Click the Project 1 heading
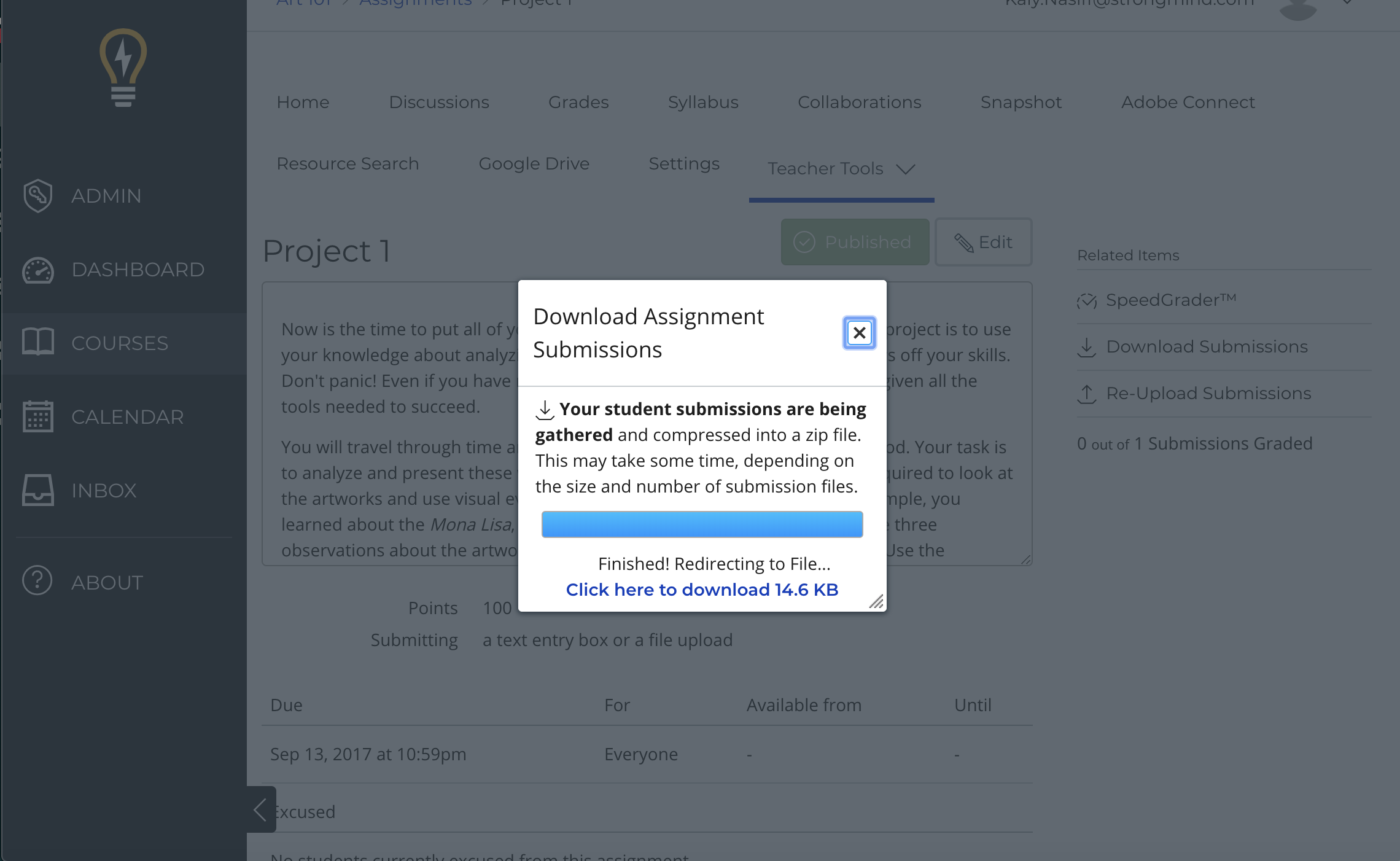1400x861 pixels. pos(327,251)
